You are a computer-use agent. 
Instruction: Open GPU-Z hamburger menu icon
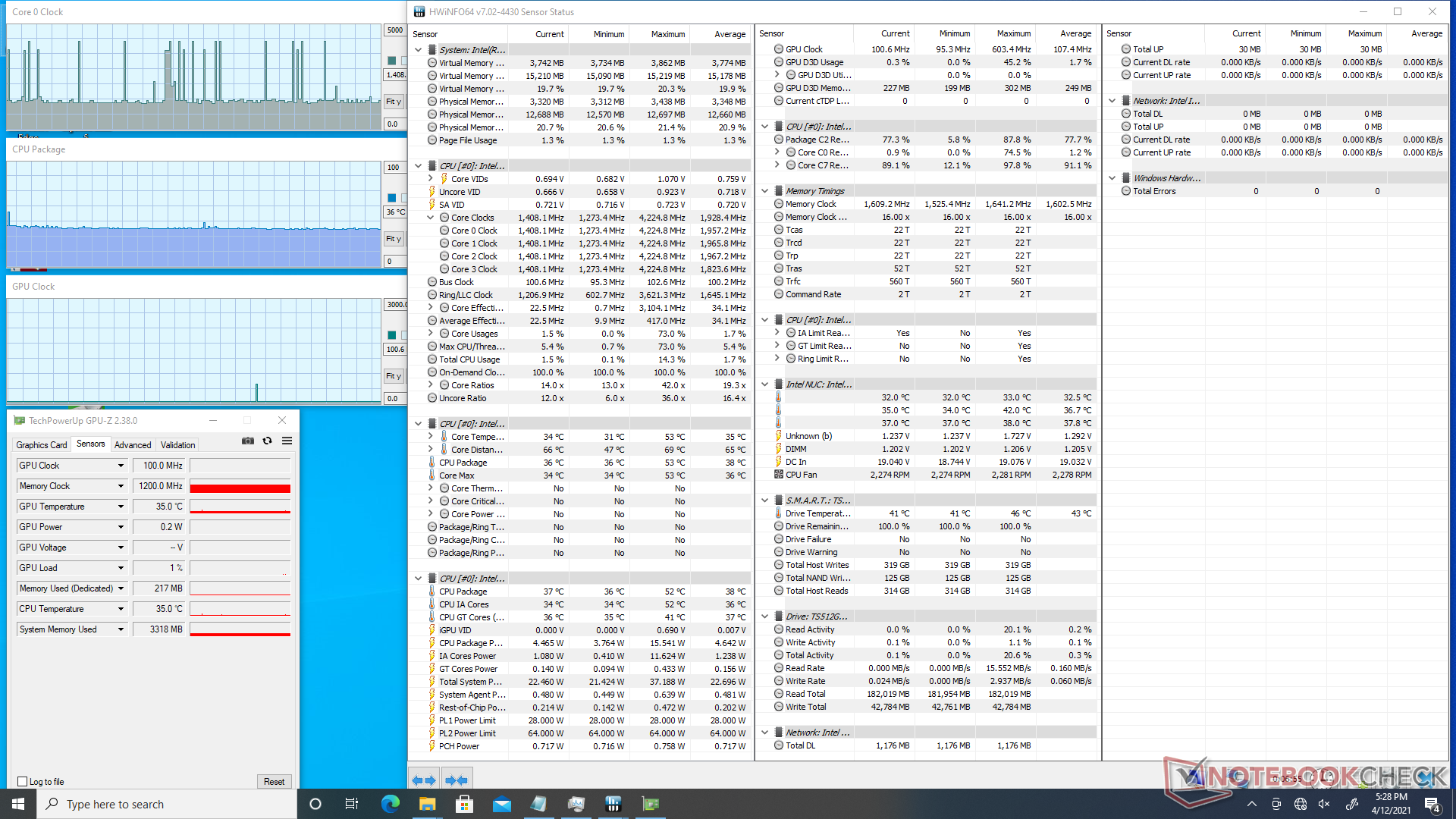tap(287, 441)
